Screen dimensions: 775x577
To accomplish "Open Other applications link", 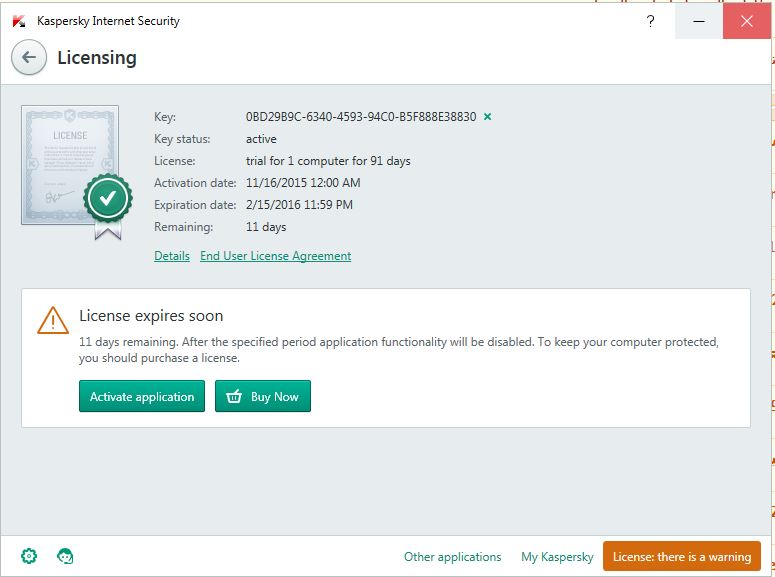I will 453,557.
